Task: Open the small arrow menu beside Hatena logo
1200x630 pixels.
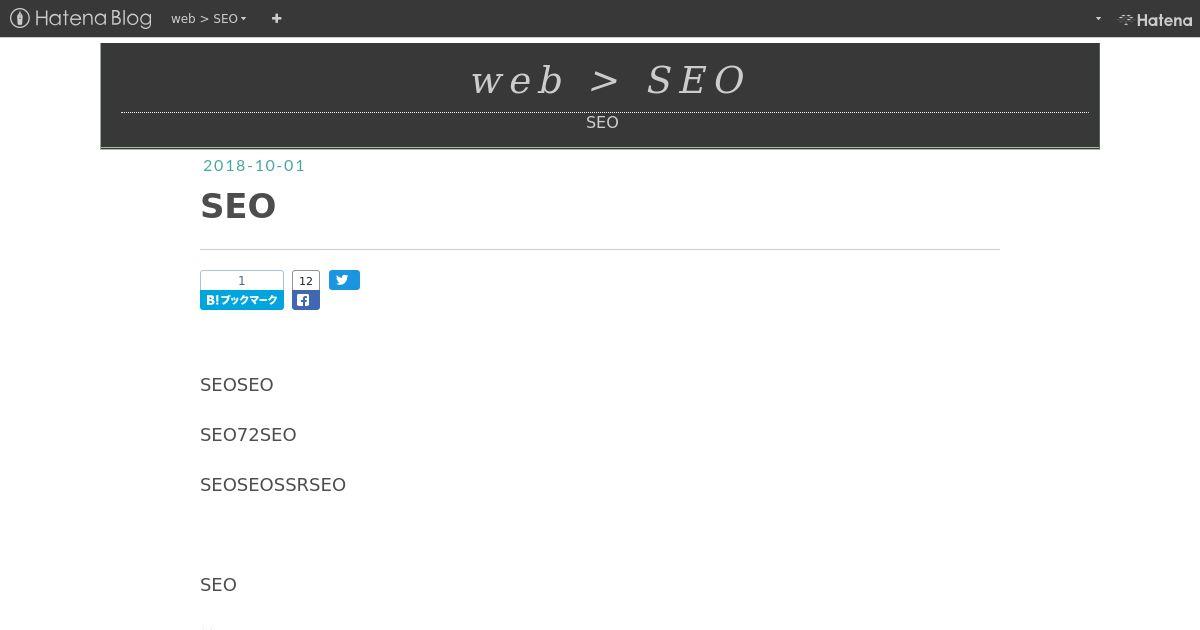Action: 1098,18
